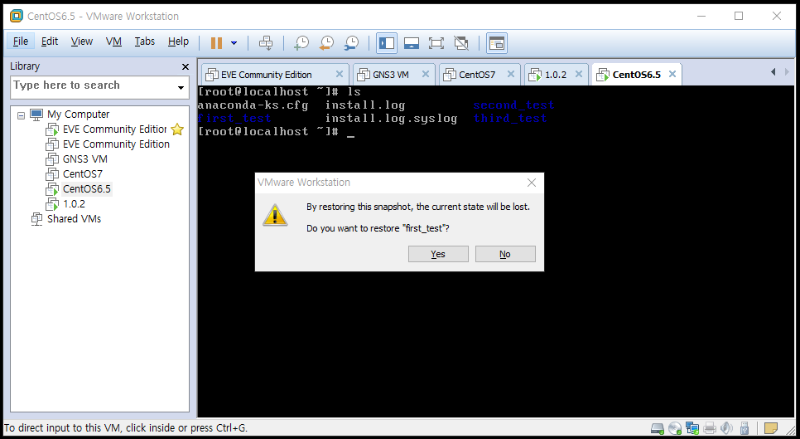800x439 pixels.
Task: Toggle the console view button
Action: click(x=496, y=43)
